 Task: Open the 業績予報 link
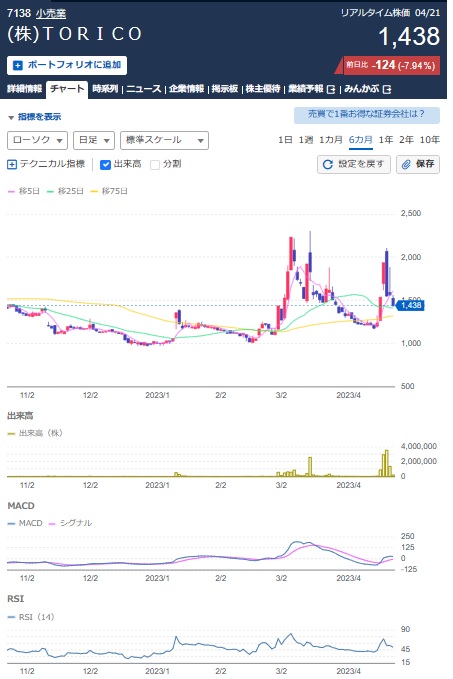coord(306,89)
